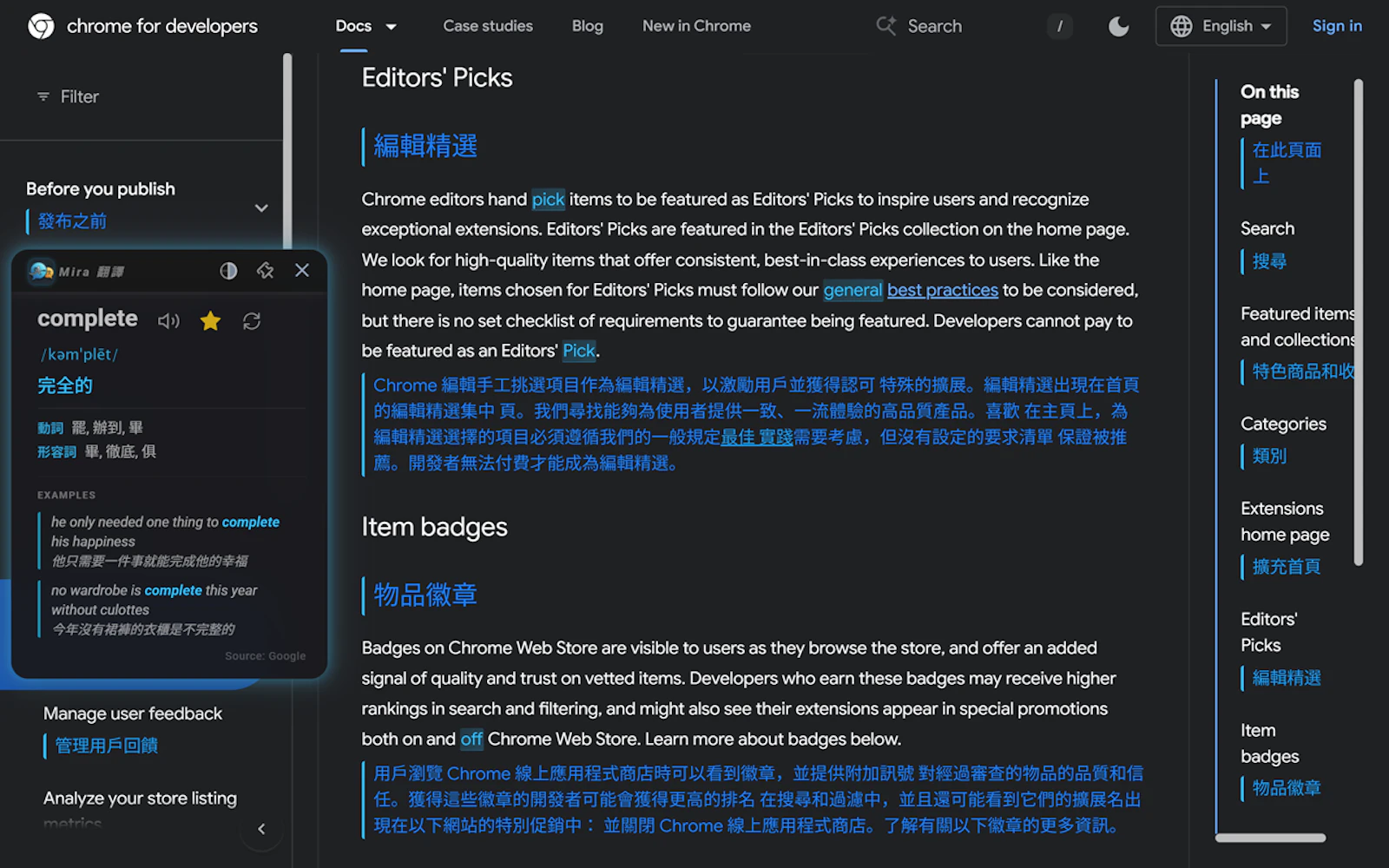Click the table of contents horizontal scrollbar
The image size is (1389, 868).
(x=1270, y=838)
